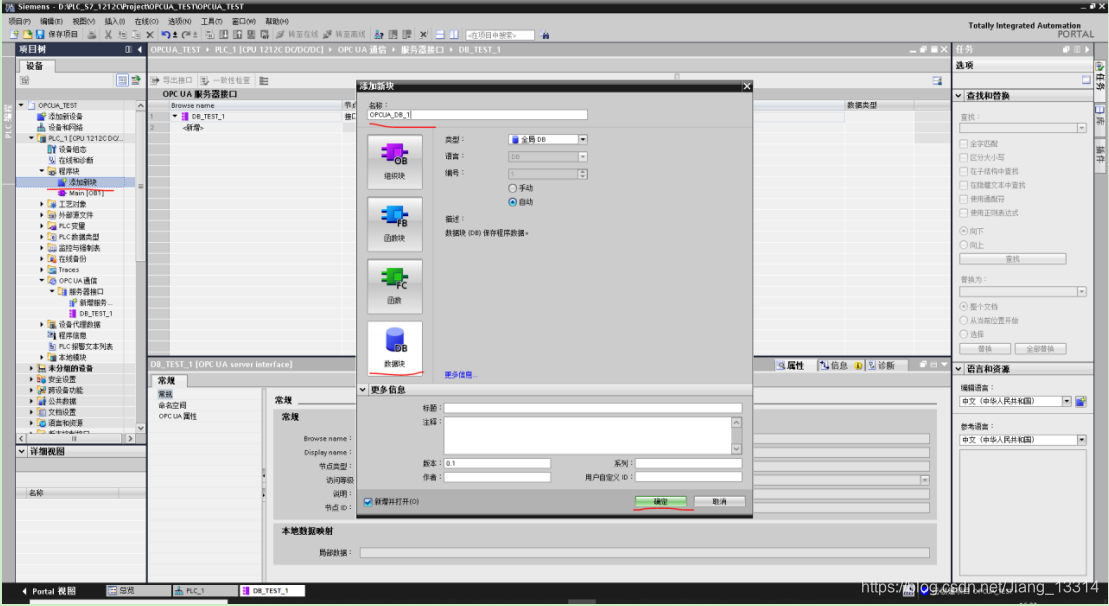1109x606 pixels.
Task: Select the 数据块 DB block icon
Action: coord(395,348)
